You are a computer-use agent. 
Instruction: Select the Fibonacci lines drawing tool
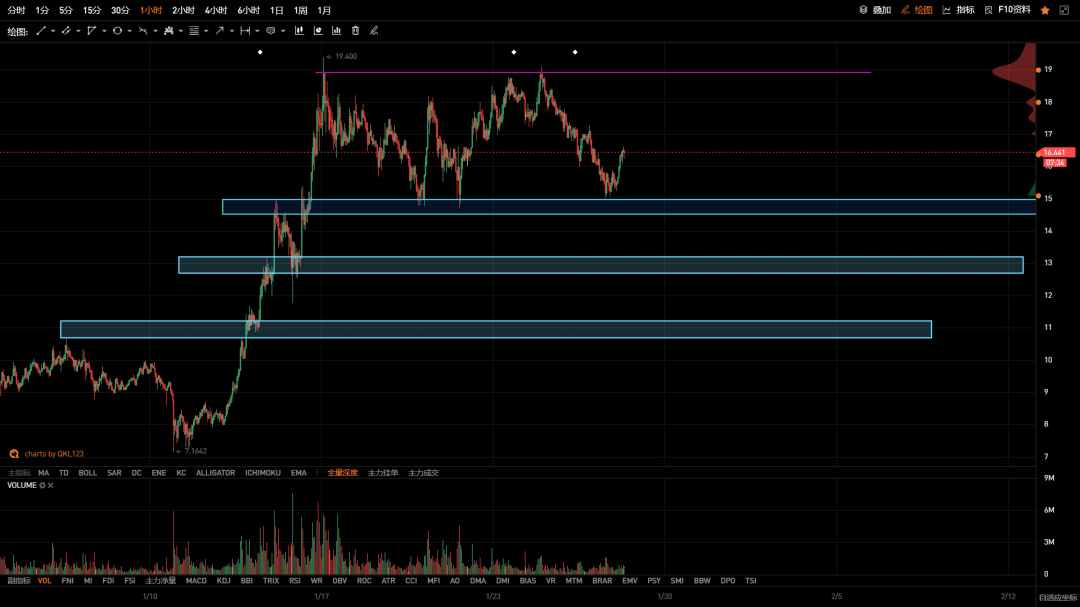click(194, 31)
